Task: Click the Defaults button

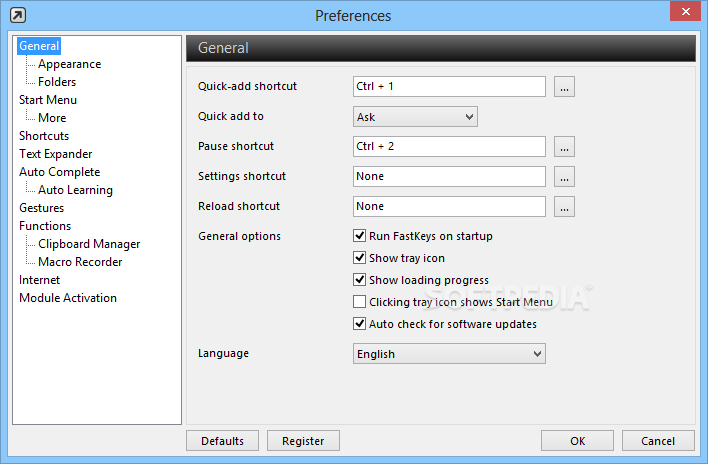Action: tap(223, 441)
